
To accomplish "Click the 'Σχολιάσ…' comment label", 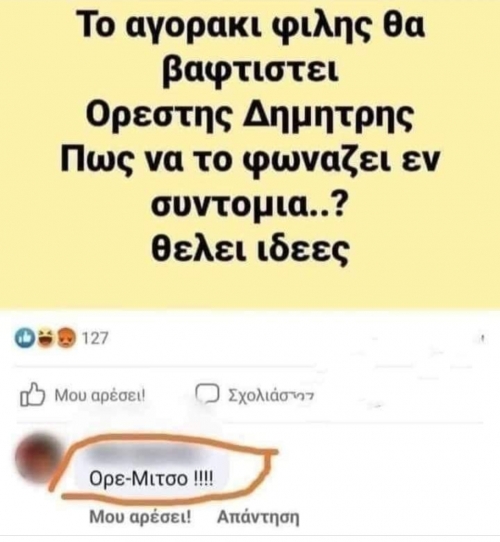I will click(271, 395).
